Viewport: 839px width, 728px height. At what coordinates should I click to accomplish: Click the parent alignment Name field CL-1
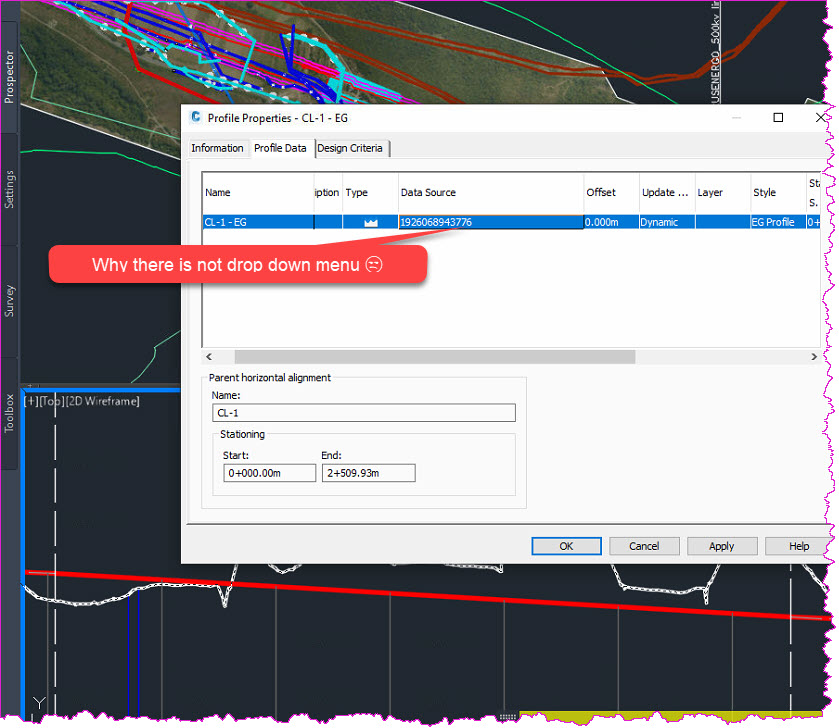click(364, 413)
